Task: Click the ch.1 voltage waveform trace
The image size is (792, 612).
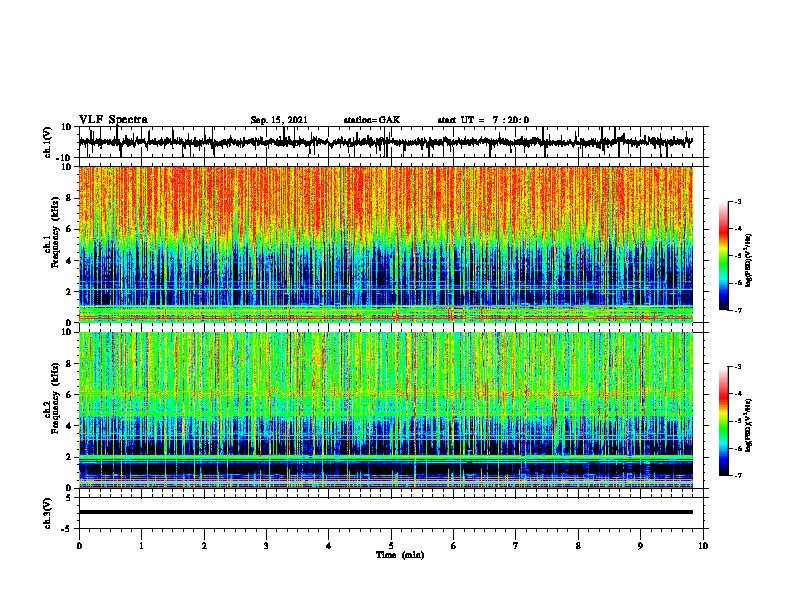Action: 385,142
